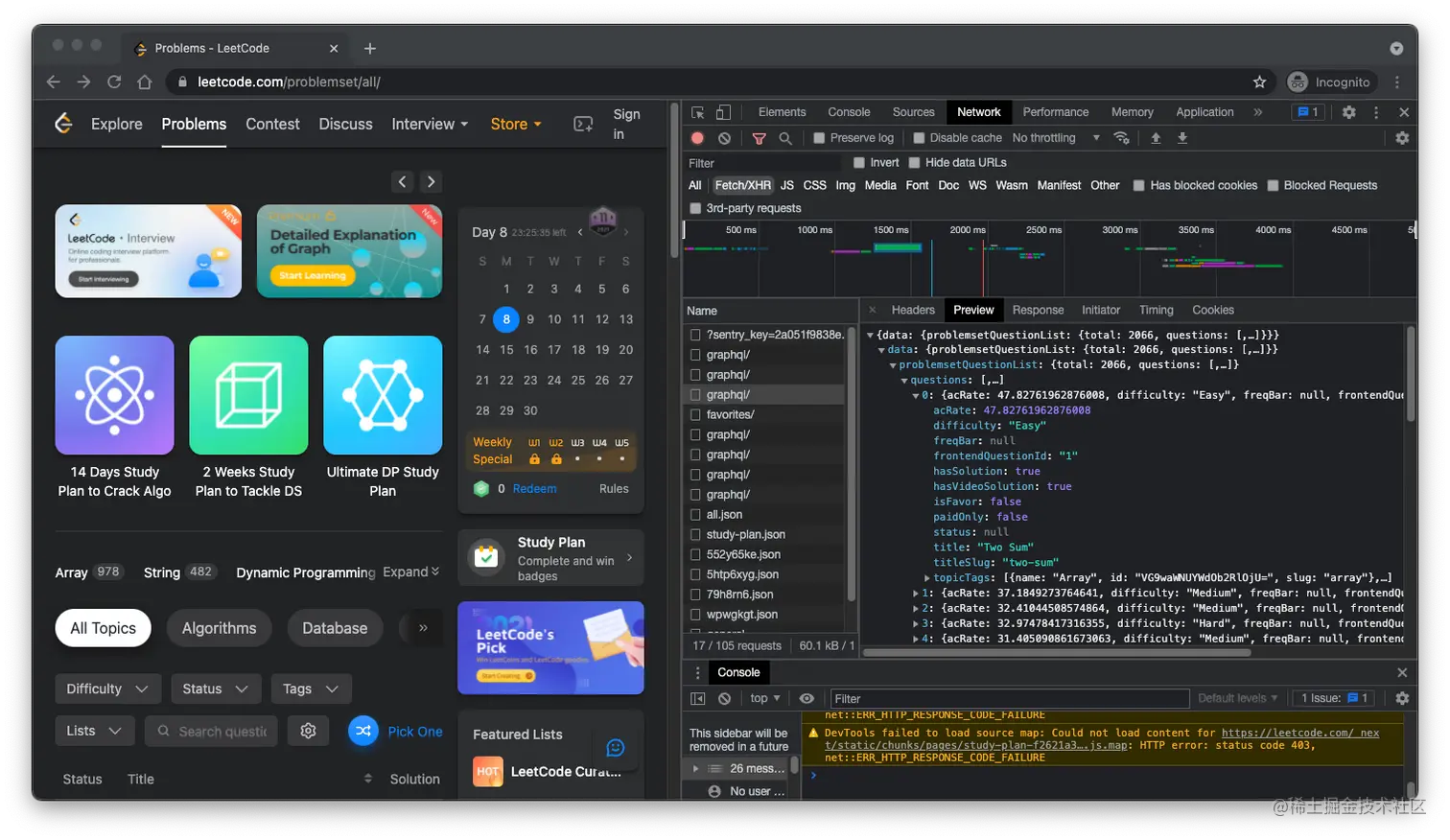Show console sidebar toggle icon
1450x840 pixels.
[698, 698]
